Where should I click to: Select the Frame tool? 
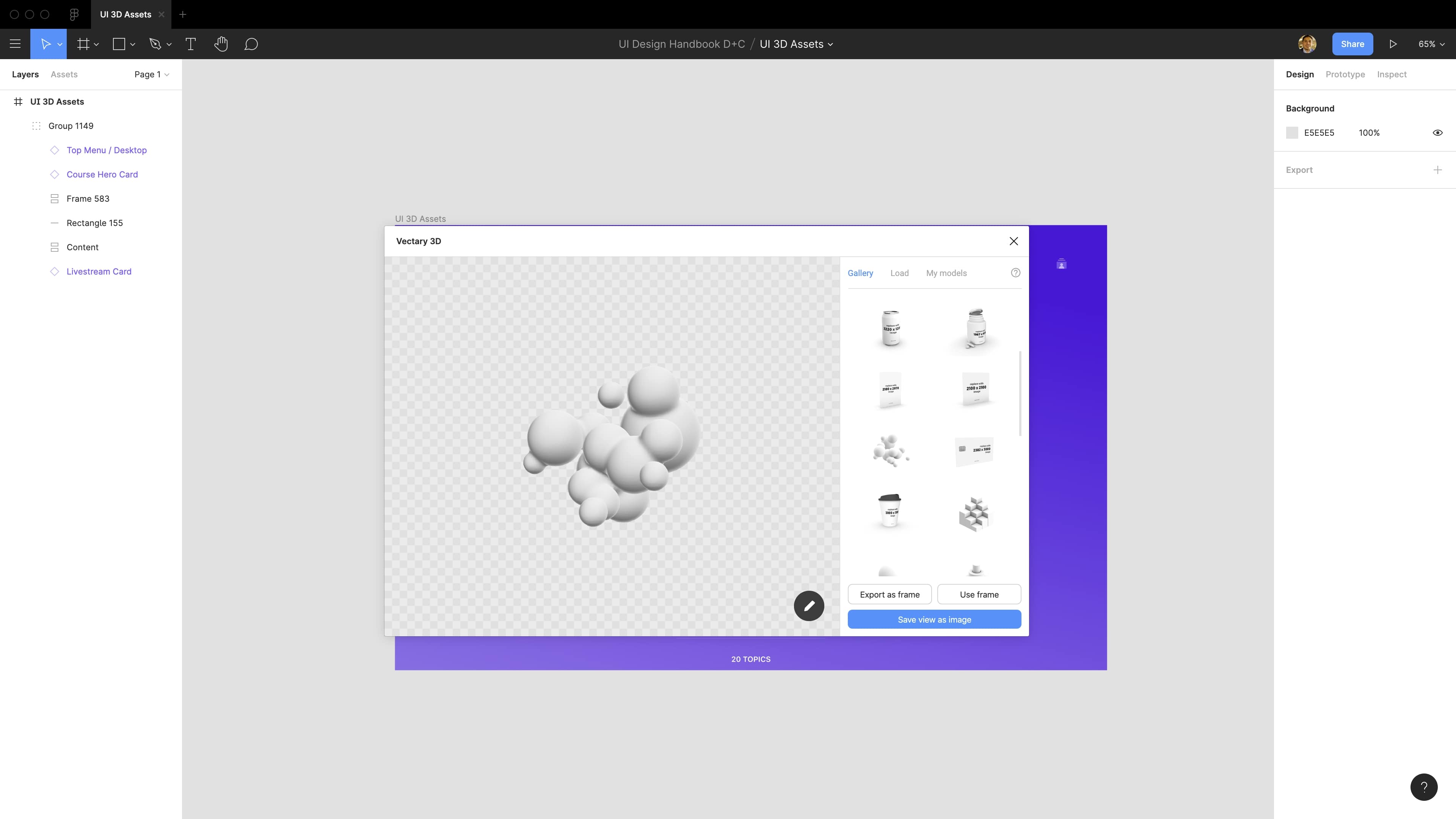coord(83,44)
